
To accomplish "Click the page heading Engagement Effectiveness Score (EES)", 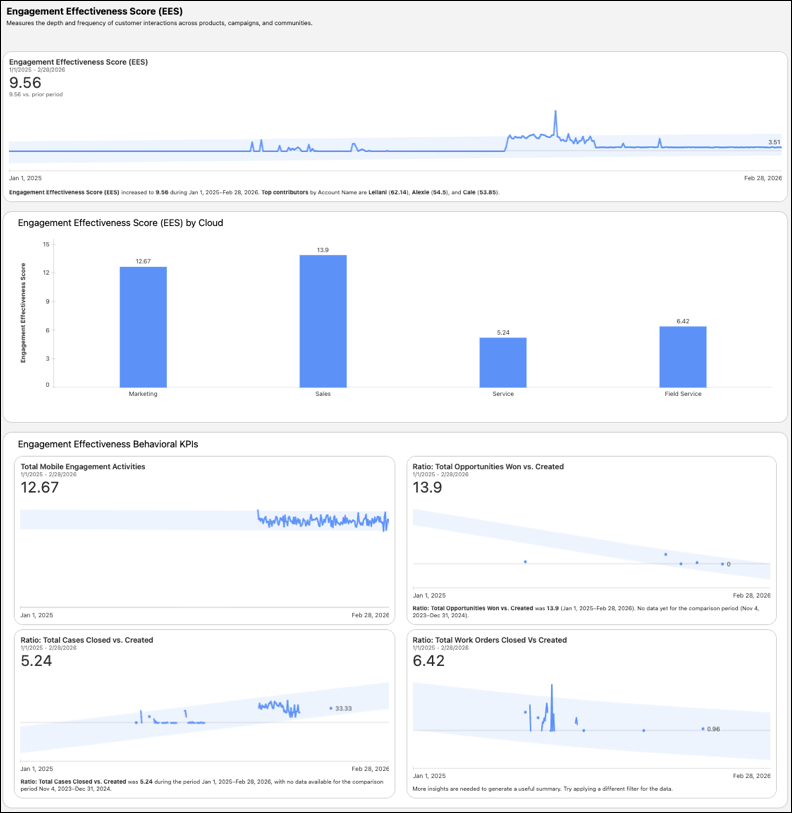I will [x=94, y=11].
